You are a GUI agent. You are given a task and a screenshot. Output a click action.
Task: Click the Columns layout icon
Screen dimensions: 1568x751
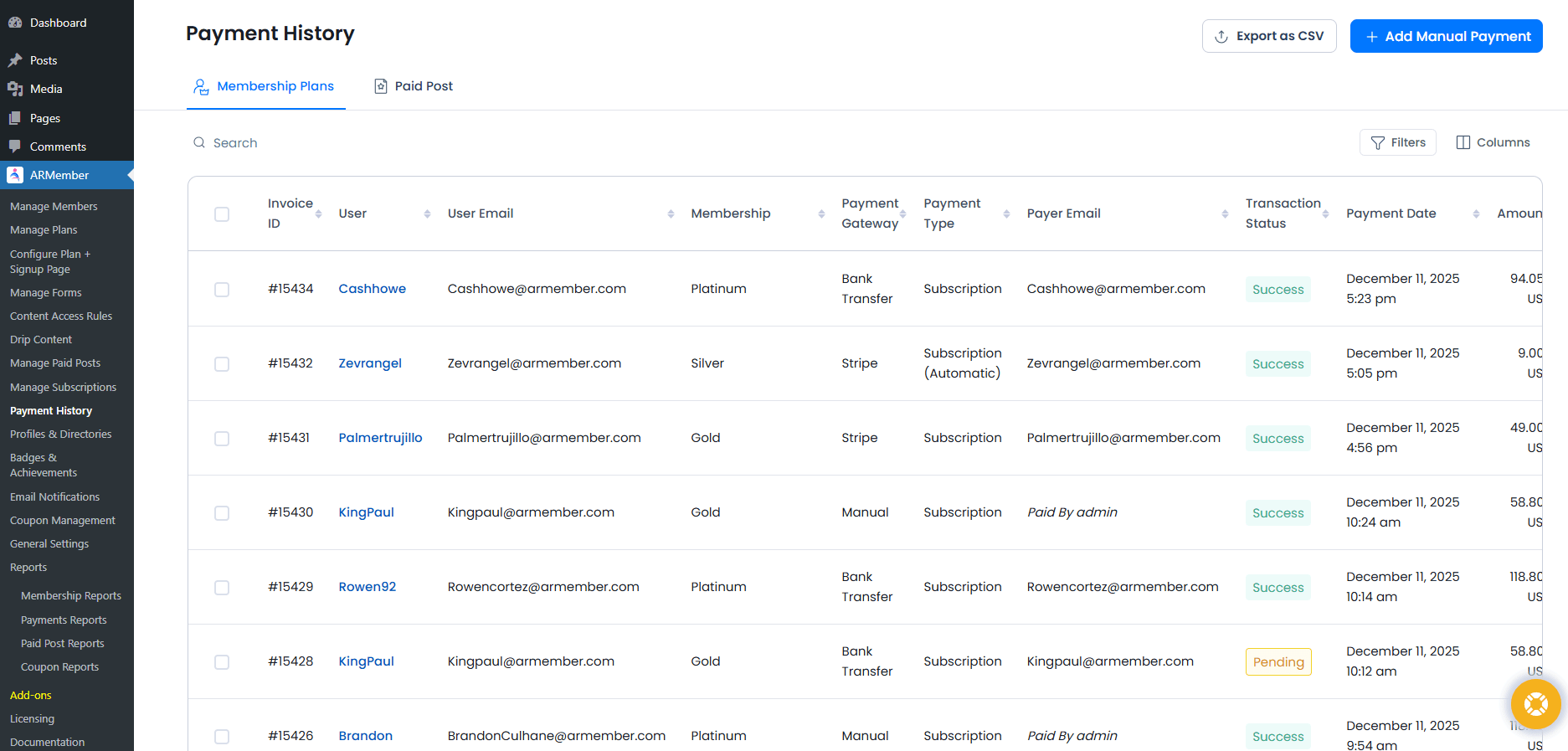tap(1463, 142)
